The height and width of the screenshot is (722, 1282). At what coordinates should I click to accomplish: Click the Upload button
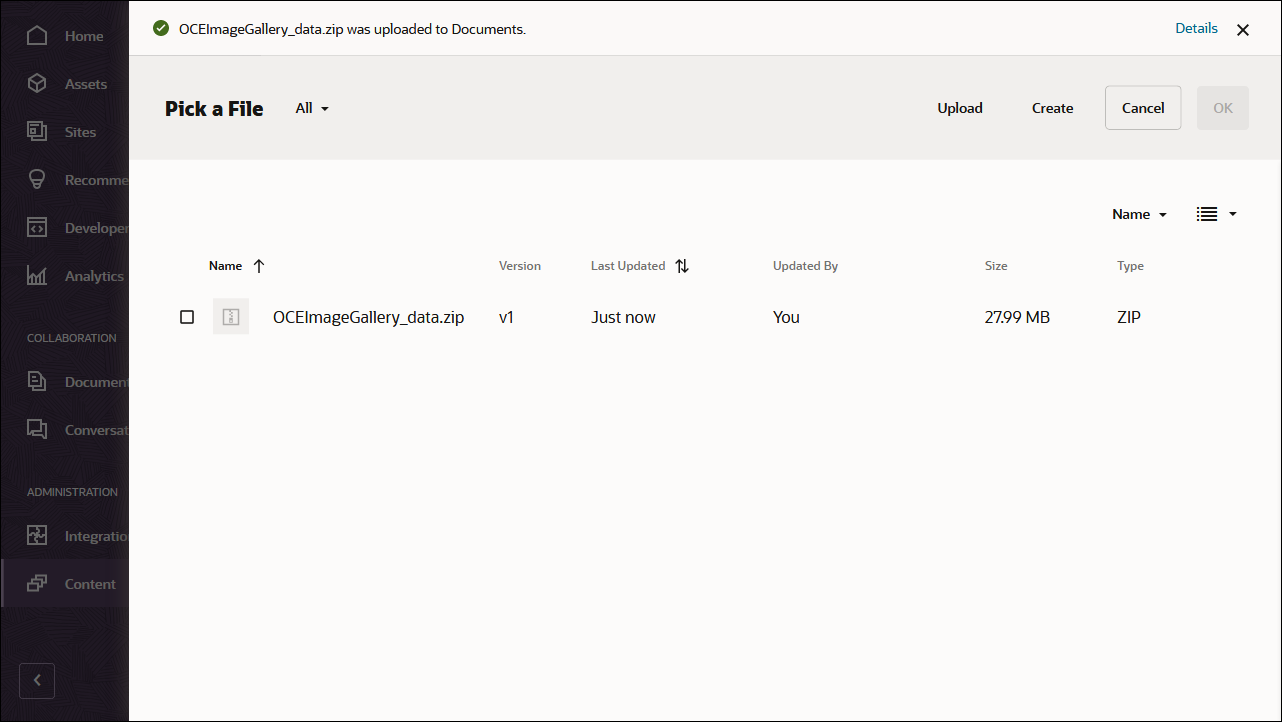pos(959,107)
